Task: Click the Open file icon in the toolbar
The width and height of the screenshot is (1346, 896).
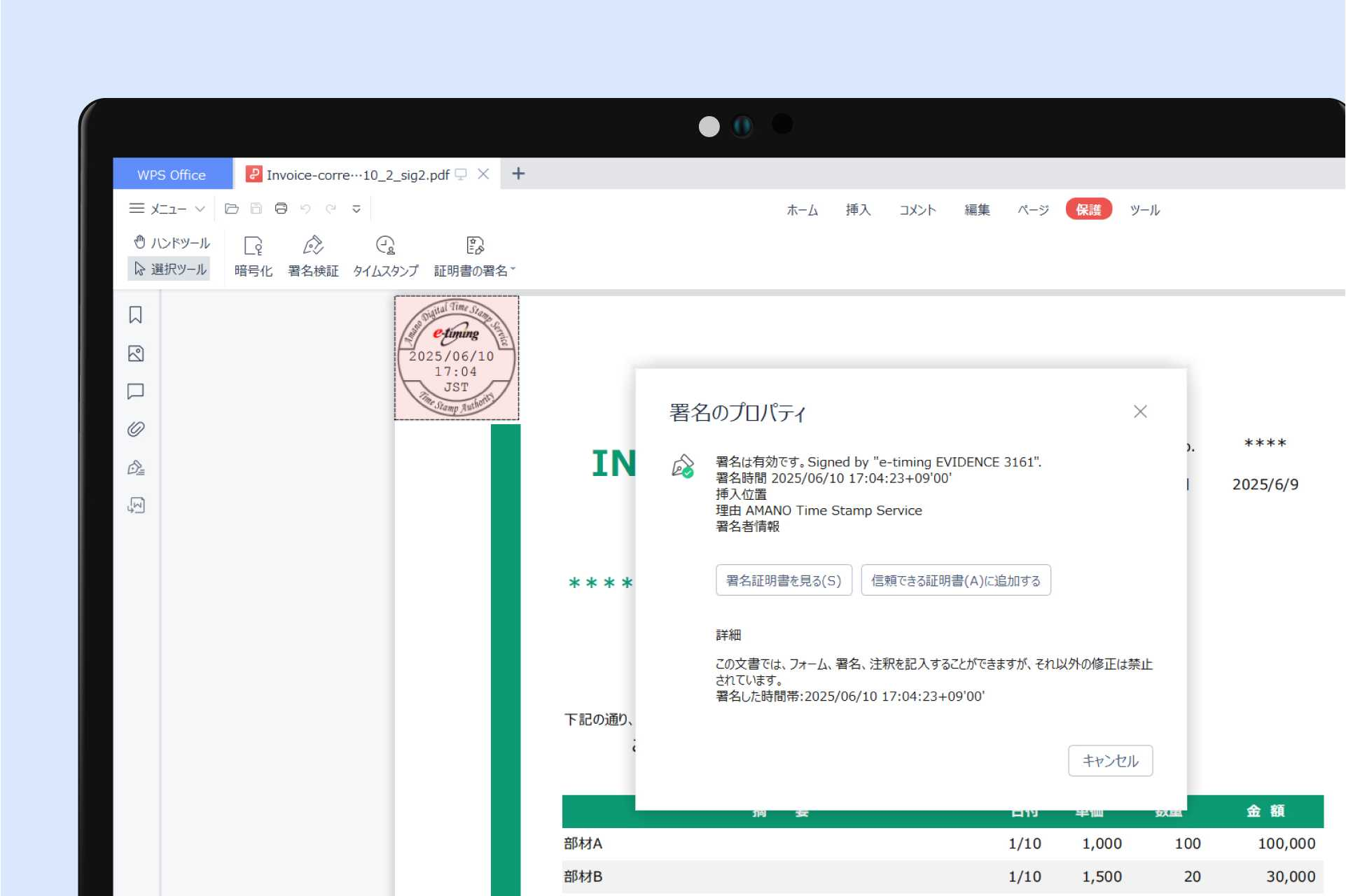Action: [231, 208]
